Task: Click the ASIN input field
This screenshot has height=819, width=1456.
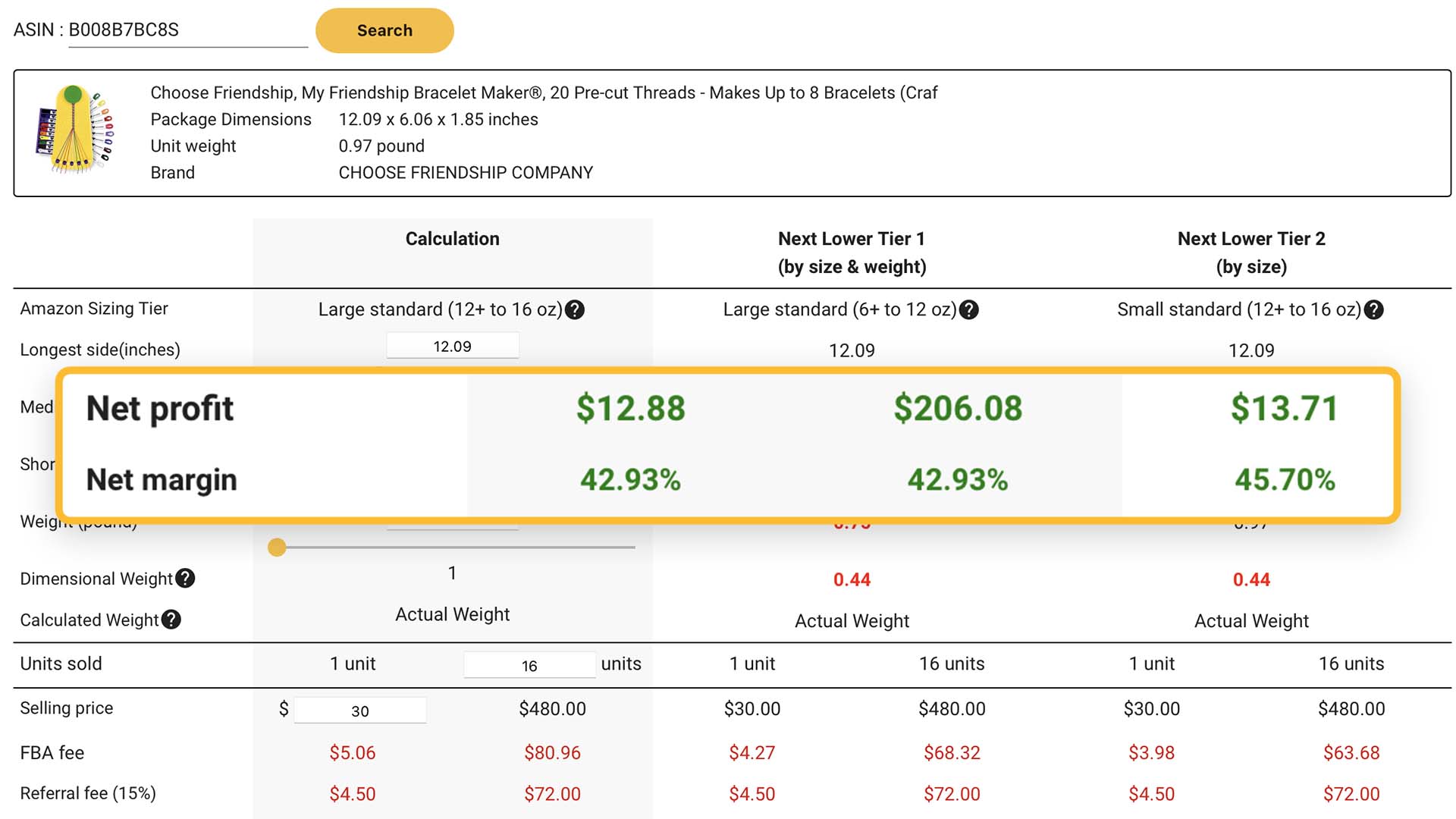Action: (187, 30)
